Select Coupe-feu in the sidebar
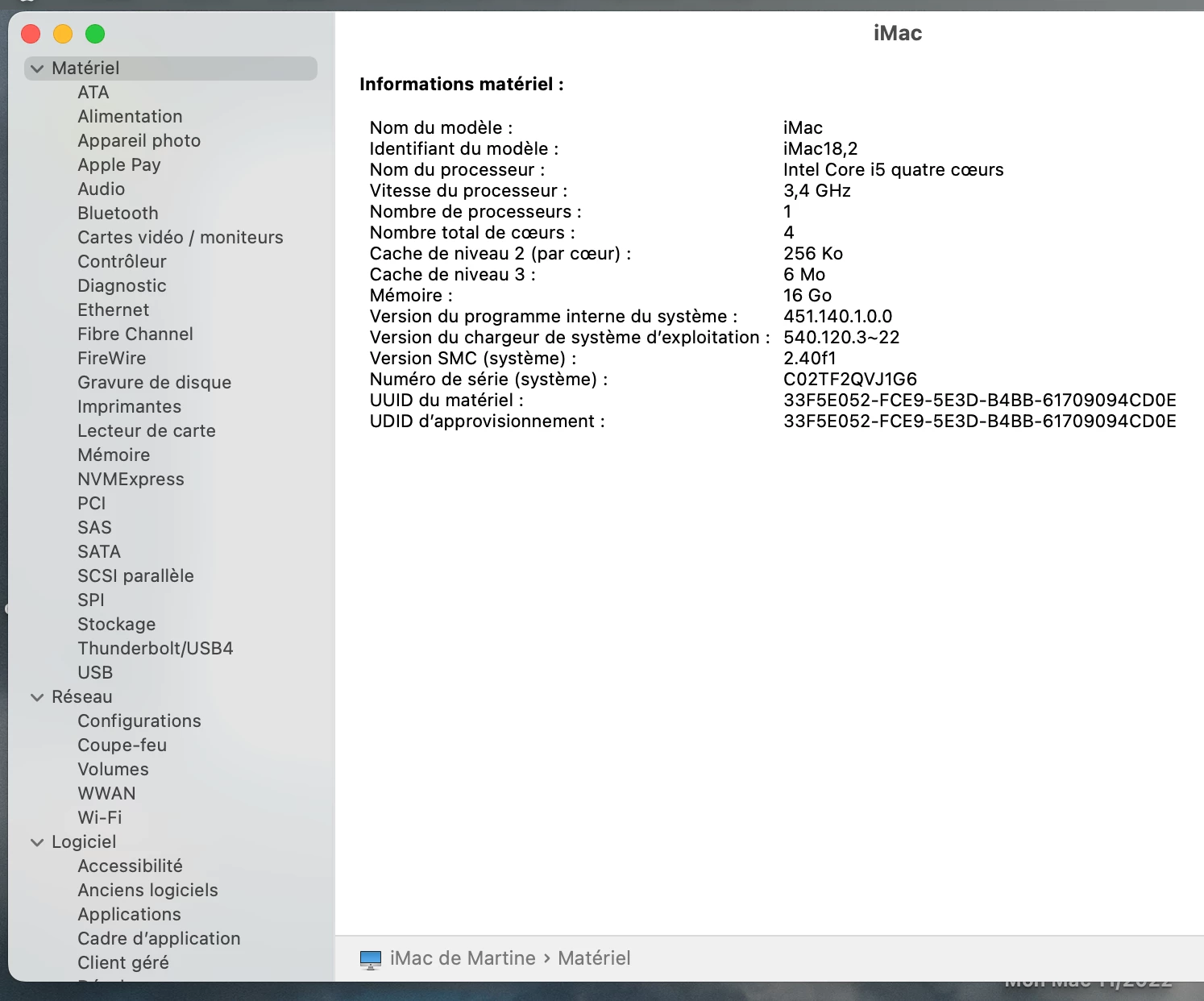Viewport: 1204px width, 1001px height. click(x=122, y=746)
